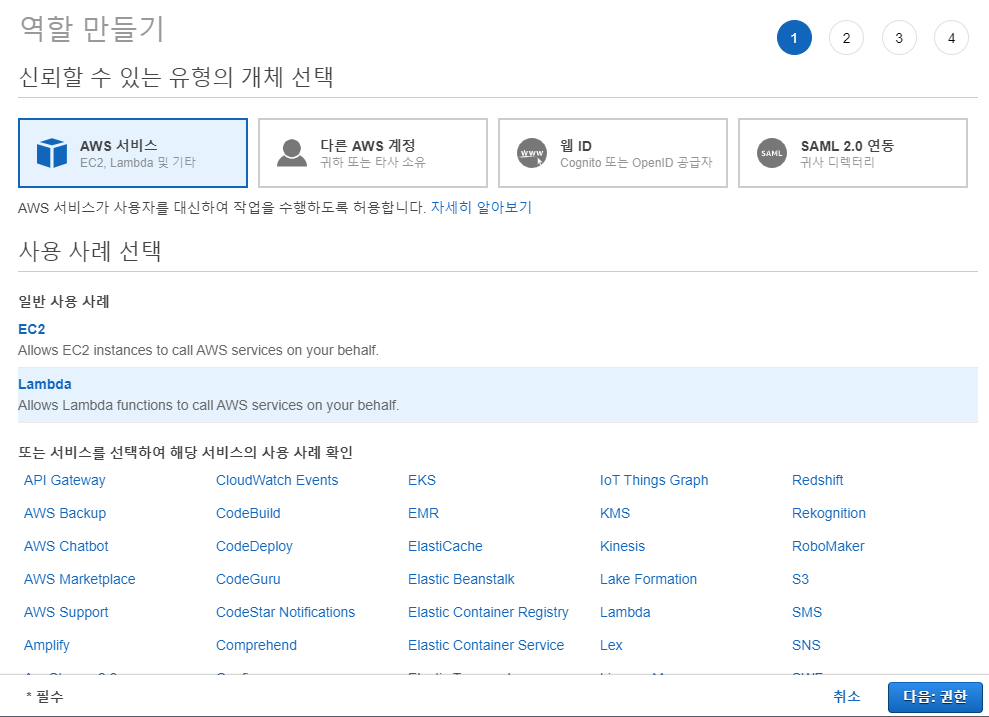Click the 일반 사용 사례 label

pyautogui.click(x=64, y=301)
